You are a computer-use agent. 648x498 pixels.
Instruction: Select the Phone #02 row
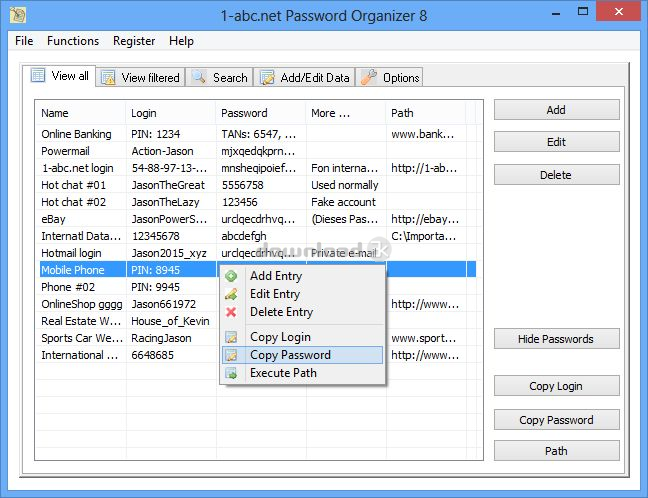(x=258, y=287)
